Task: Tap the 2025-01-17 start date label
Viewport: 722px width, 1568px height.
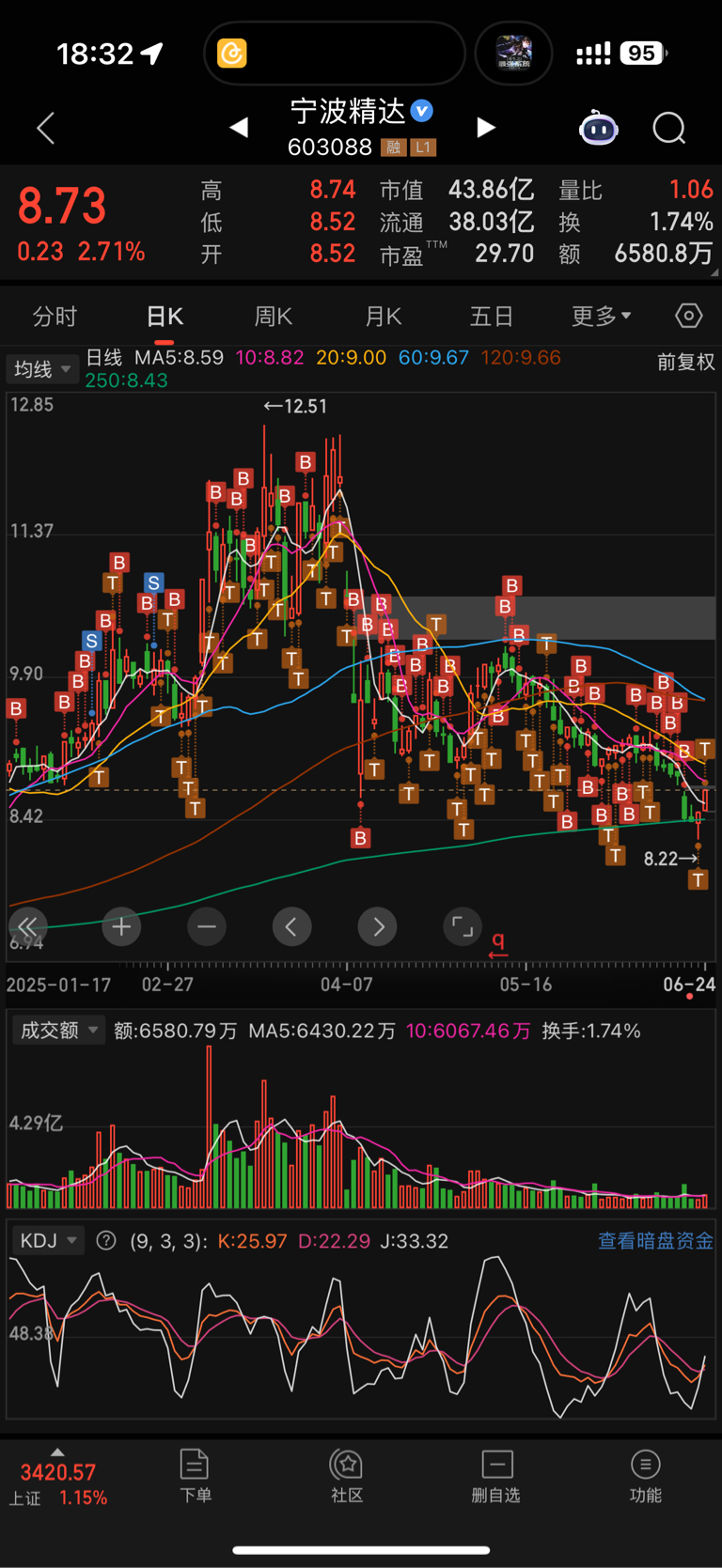Action: point(58,985)
